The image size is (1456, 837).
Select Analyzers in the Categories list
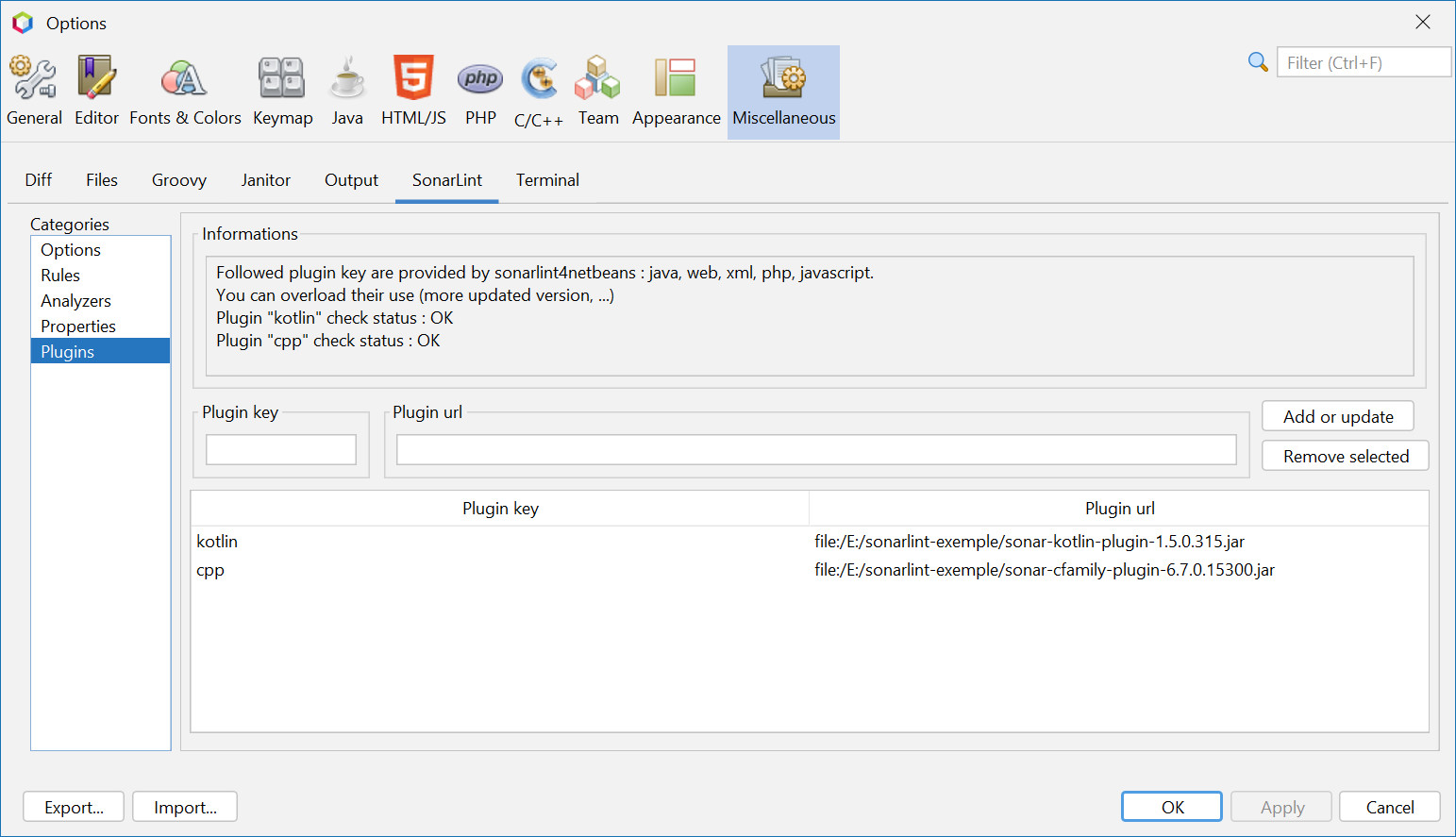[x=75, y=300]
